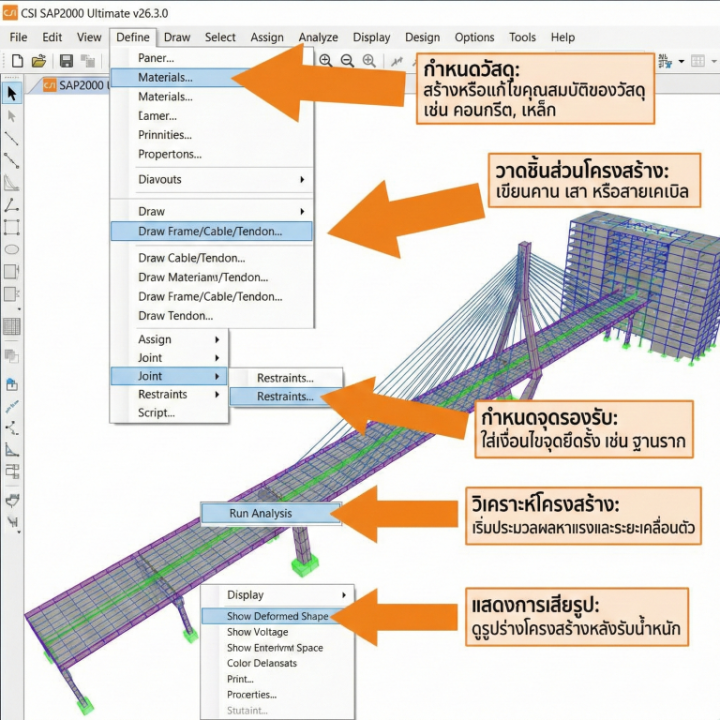Select the black arrow pointer tool
The image size is (720, 720).
[11, 94]
